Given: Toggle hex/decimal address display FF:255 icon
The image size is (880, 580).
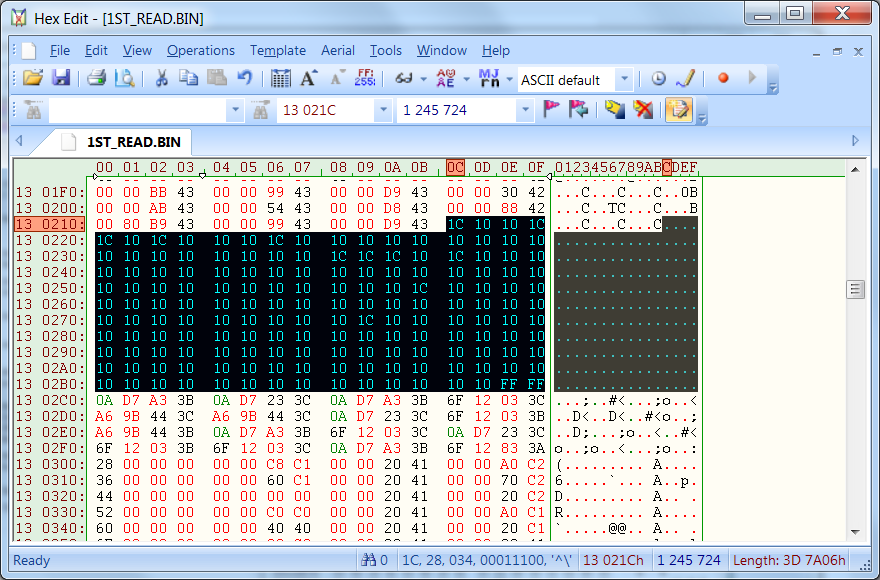Looking at the screenshot, I should coord(365,78).
